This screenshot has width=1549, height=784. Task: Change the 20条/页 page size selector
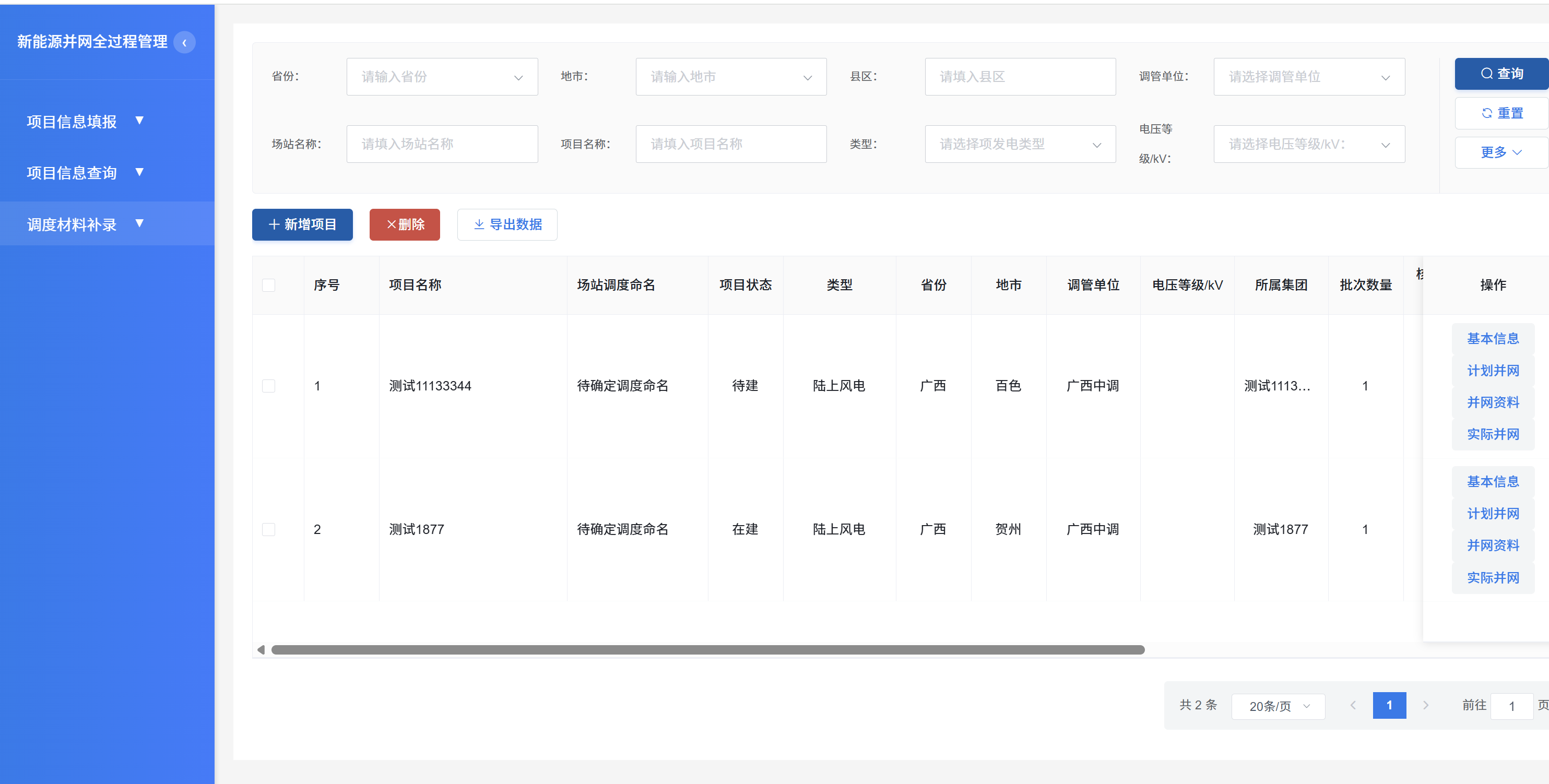pos(1278,706)
